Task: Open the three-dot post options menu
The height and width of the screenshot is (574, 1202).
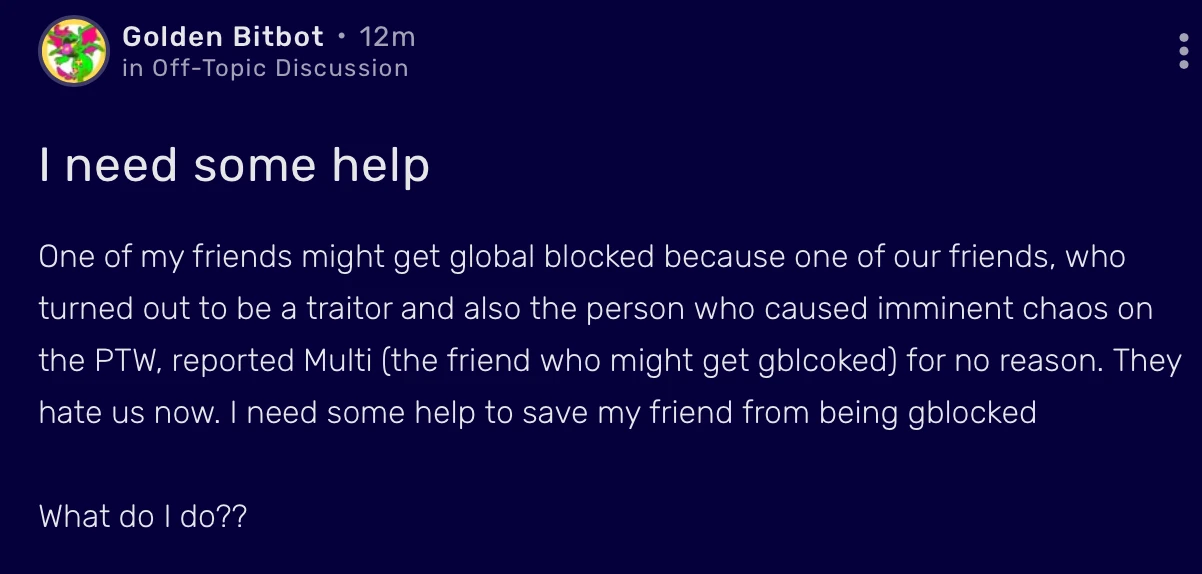Action: click(x=1184, y=50)
